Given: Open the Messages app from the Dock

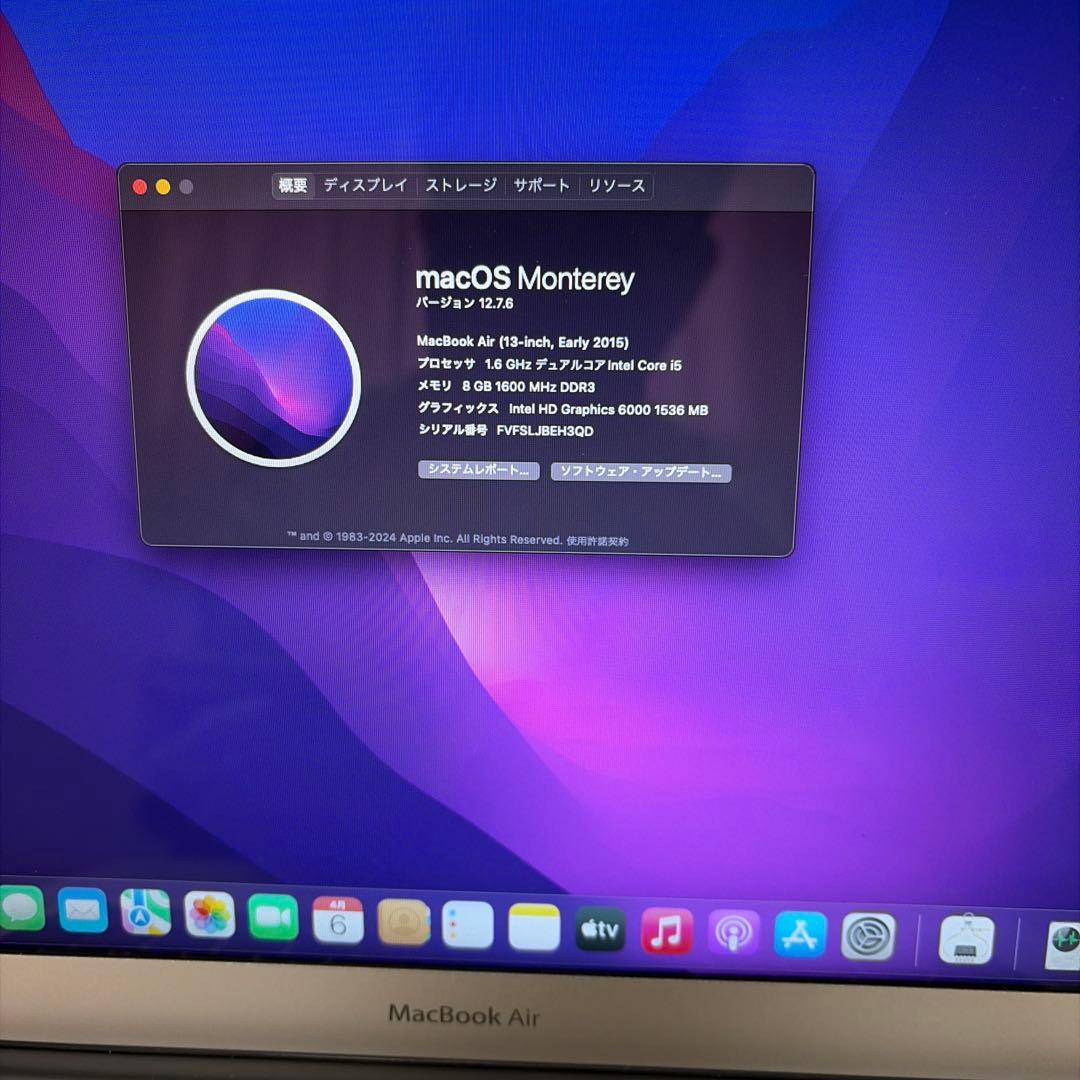Looking at the screenshot, I should tap(20, 912).
